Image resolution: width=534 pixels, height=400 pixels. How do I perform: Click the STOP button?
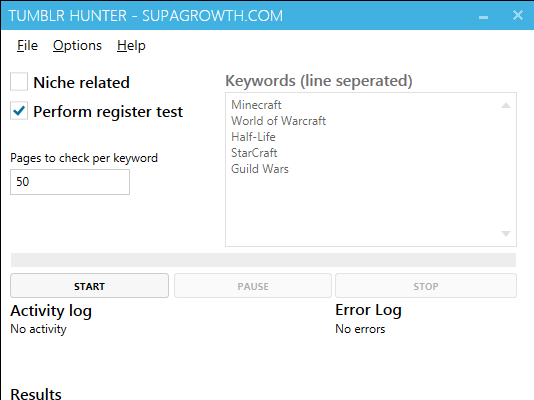pos(426,286)
